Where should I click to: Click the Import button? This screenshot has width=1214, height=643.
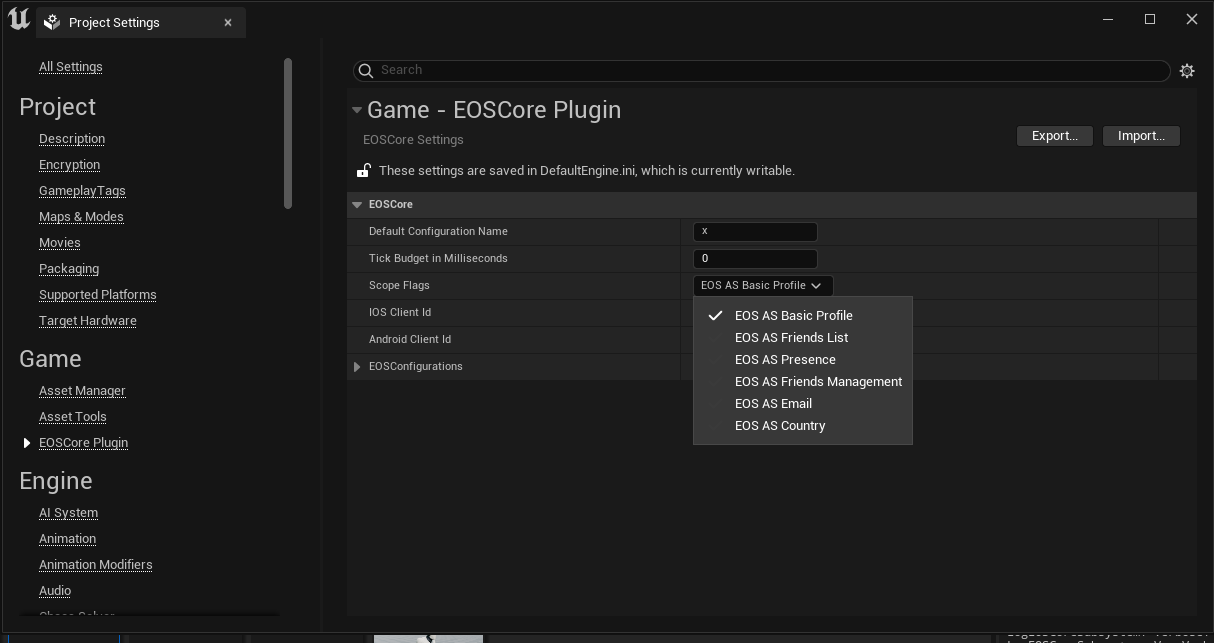pyautogui.click(x=1141, y=136)
